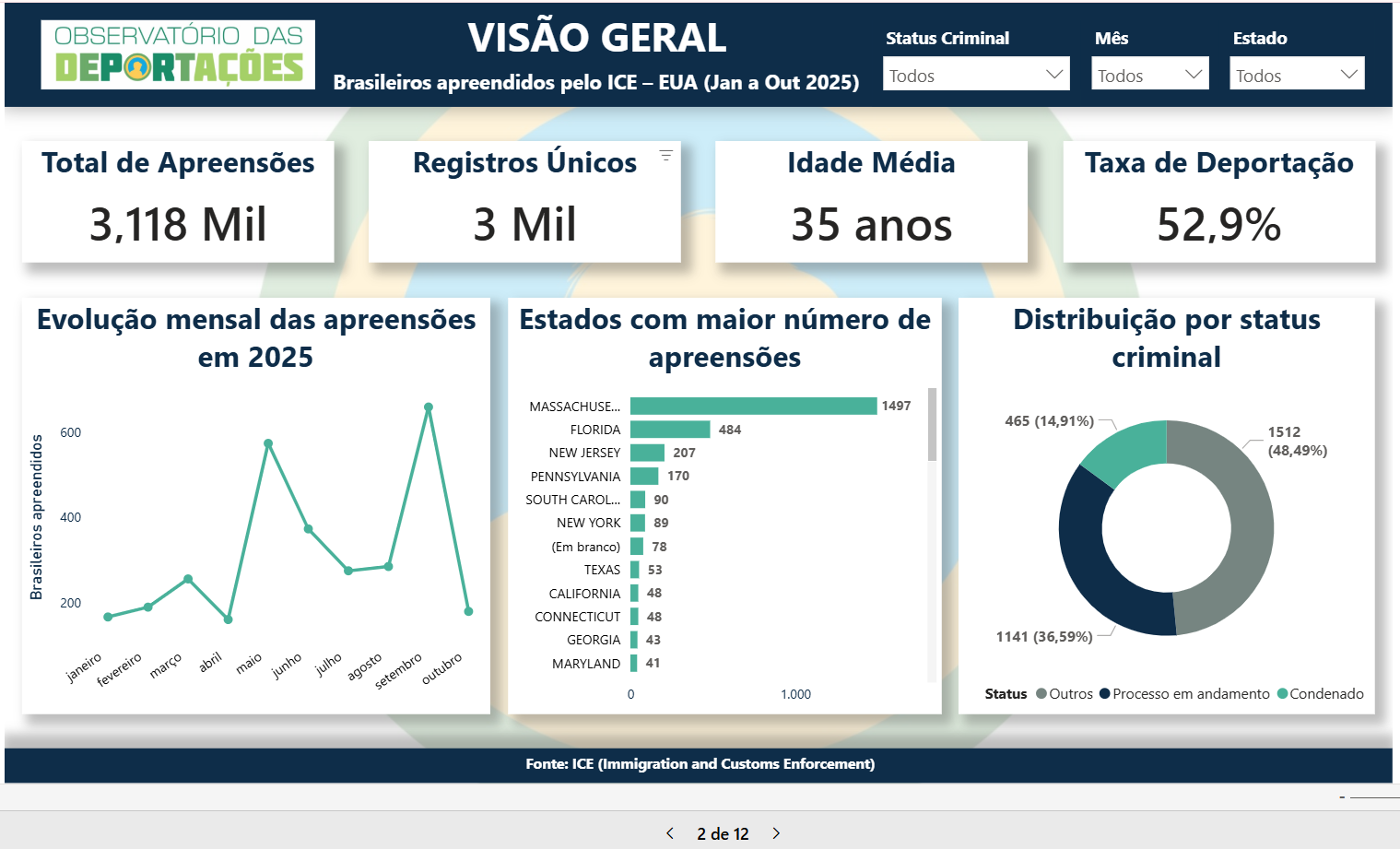Go to the previous report page arrow
This screenshot has width=1400, height=849.
point(670,833)
